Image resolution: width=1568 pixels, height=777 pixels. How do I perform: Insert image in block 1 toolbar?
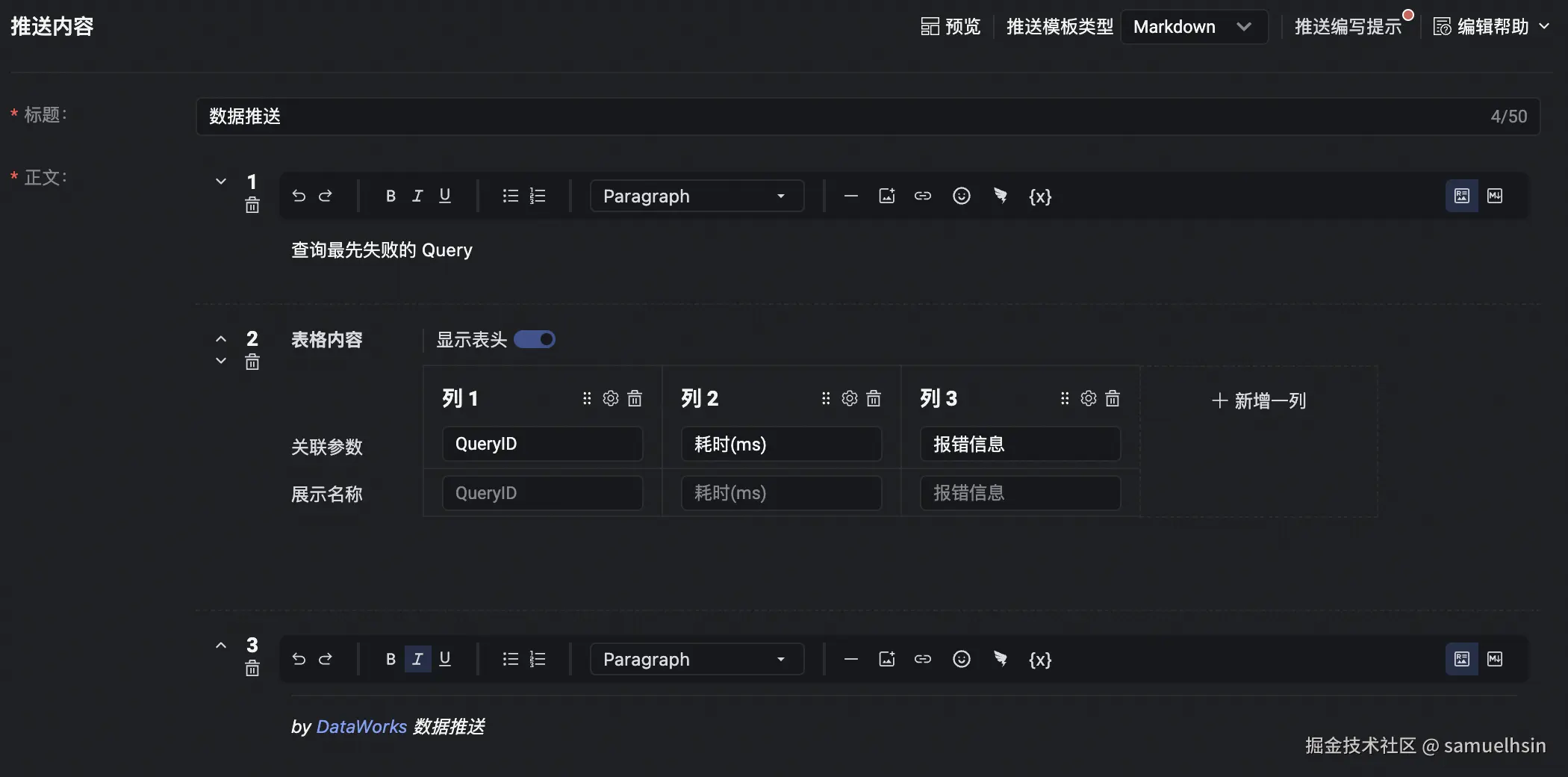[x=887, y=196]
